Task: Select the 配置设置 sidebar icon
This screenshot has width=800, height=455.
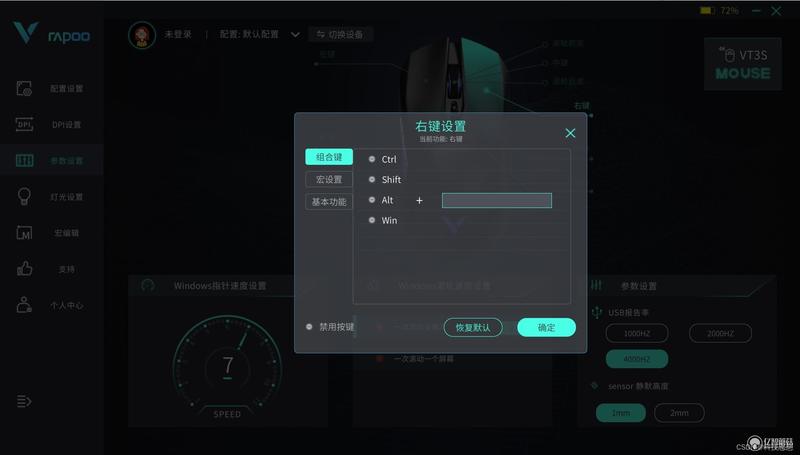Action: pos(24,88)
